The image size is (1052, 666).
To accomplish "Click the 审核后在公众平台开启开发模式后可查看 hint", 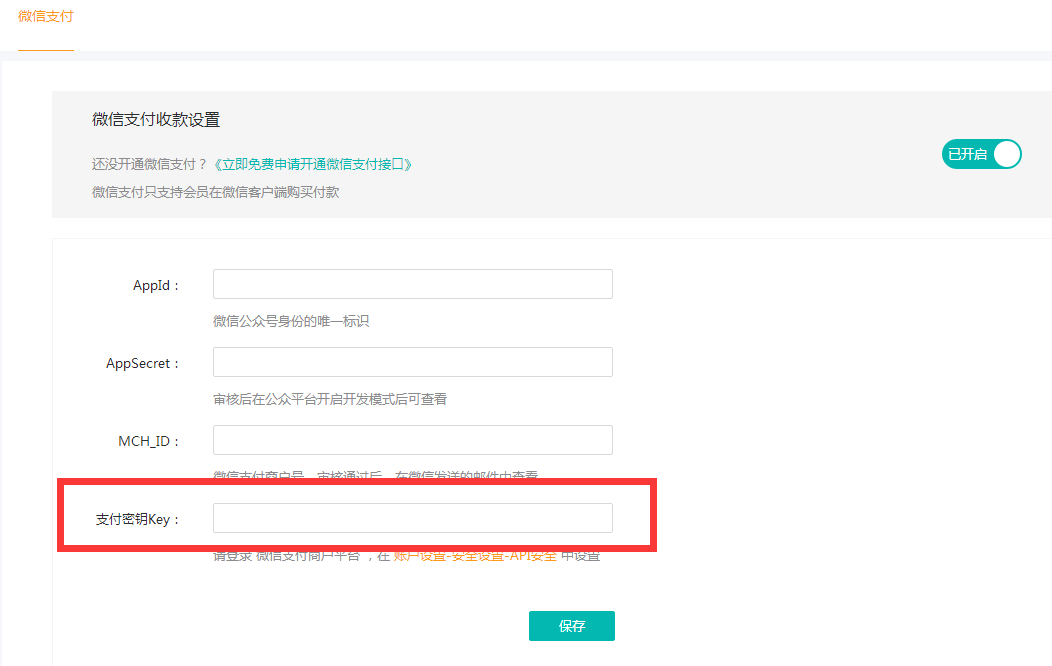I will [330, 399].
